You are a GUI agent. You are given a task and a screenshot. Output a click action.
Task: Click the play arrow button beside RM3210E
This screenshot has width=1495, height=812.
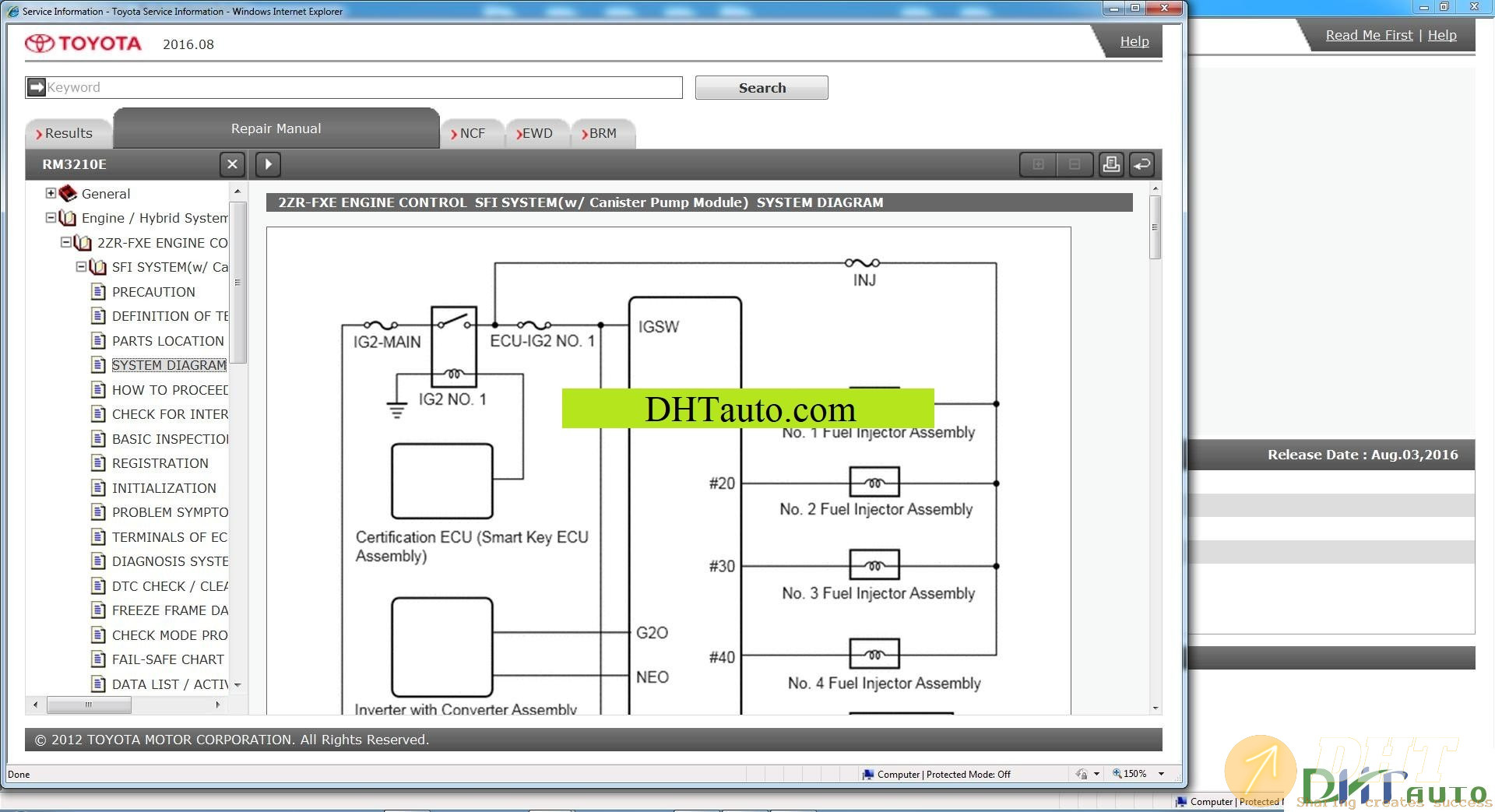[268, 164]
